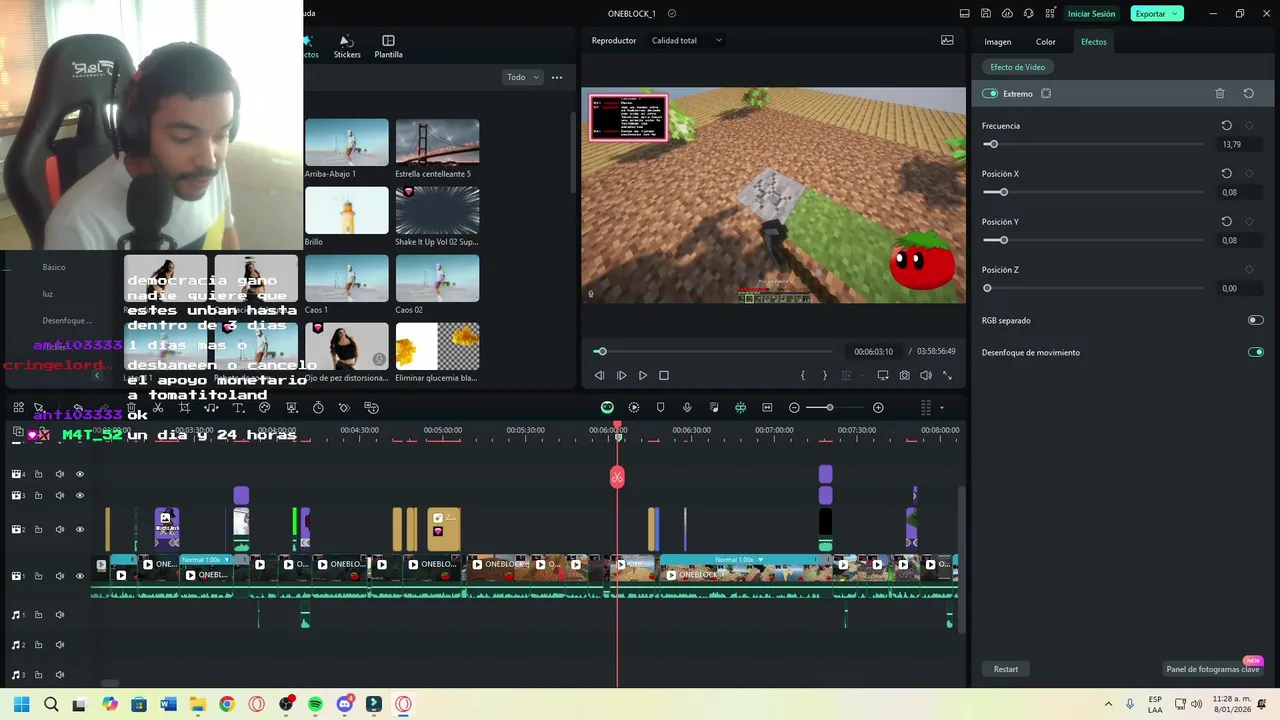Select the Efectos tab in the properties panel
This screenshot has width=1280, height=720.
[x=1094, y=42]
